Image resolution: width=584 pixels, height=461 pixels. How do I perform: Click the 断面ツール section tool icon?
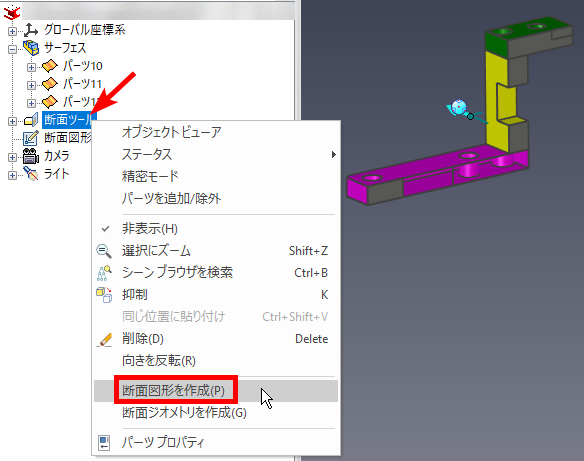pos(31,120)
